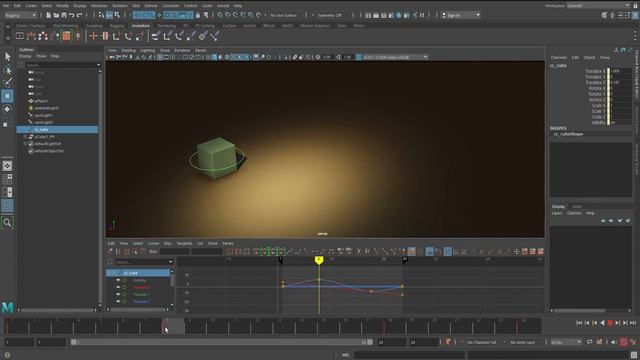Click the No Live Surface field
Screen dimensions: 640x360
[x=284, y=15]
